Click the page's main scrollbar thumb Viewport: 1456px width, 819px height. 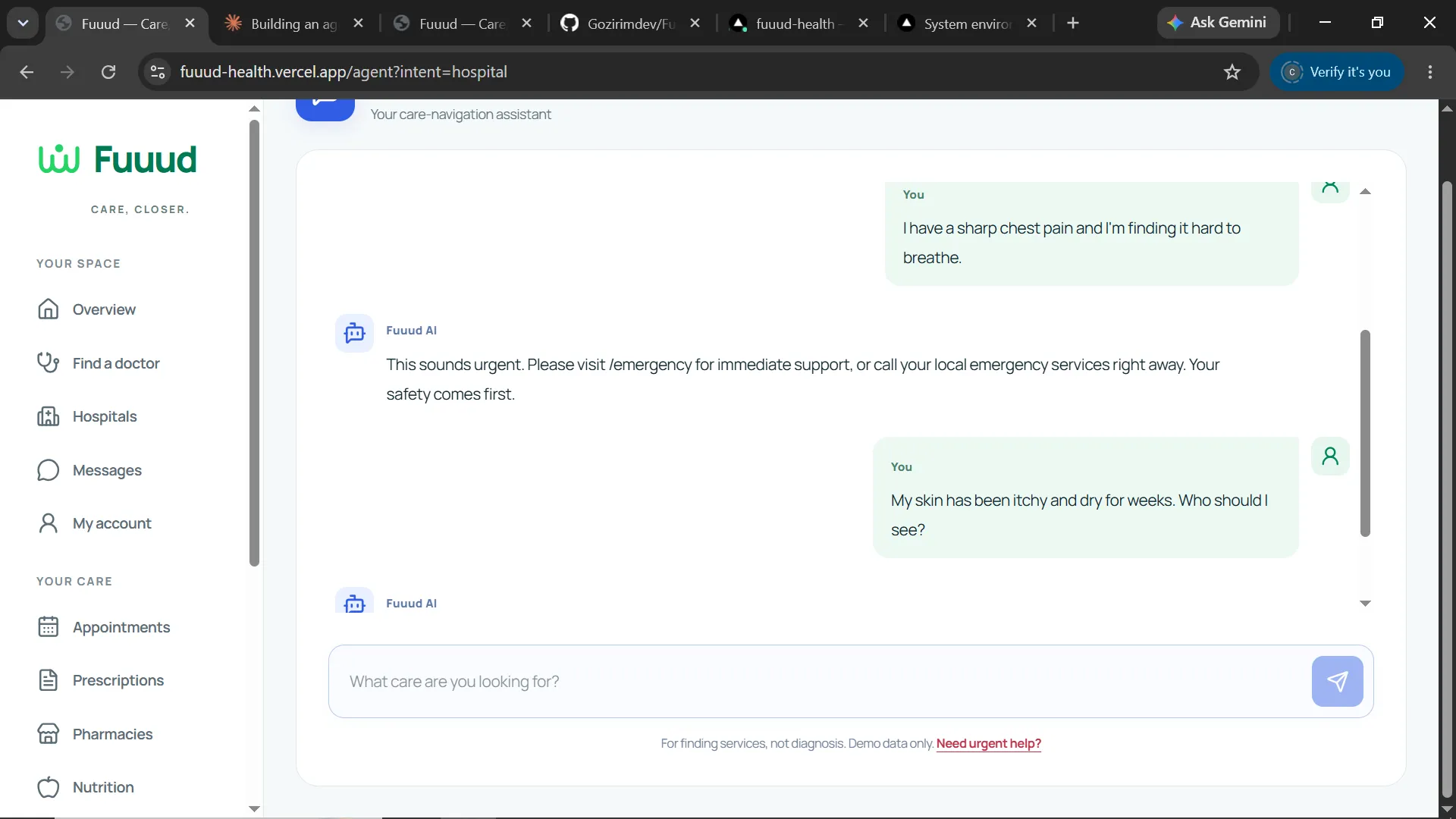coord(1447,489)
